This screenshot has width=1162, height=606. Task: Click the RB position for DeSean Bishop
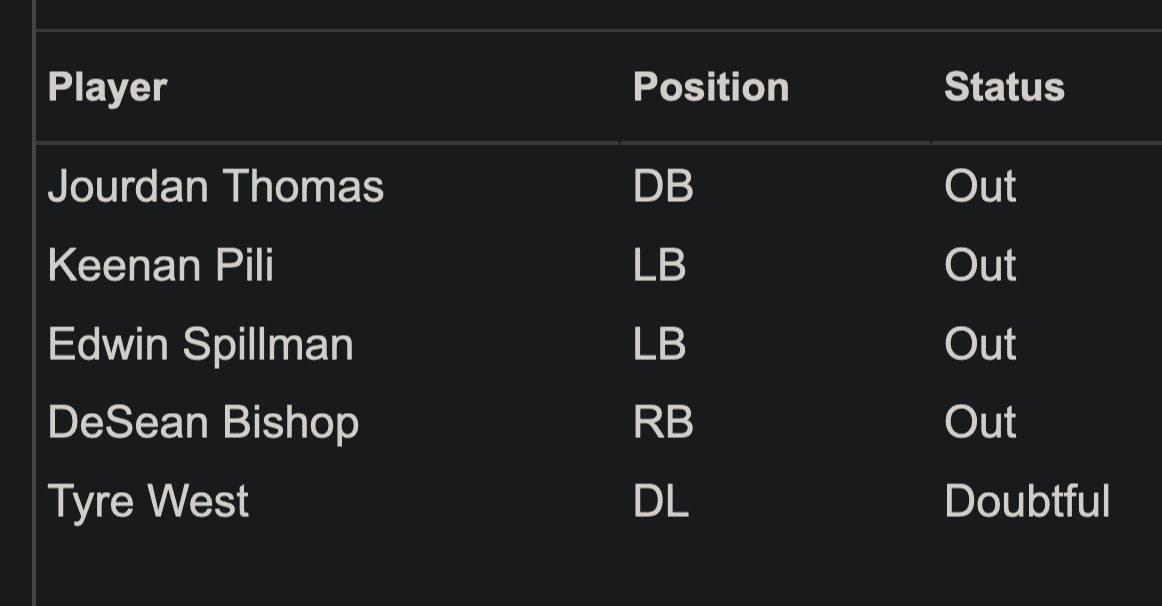click(x=663, y=423)
